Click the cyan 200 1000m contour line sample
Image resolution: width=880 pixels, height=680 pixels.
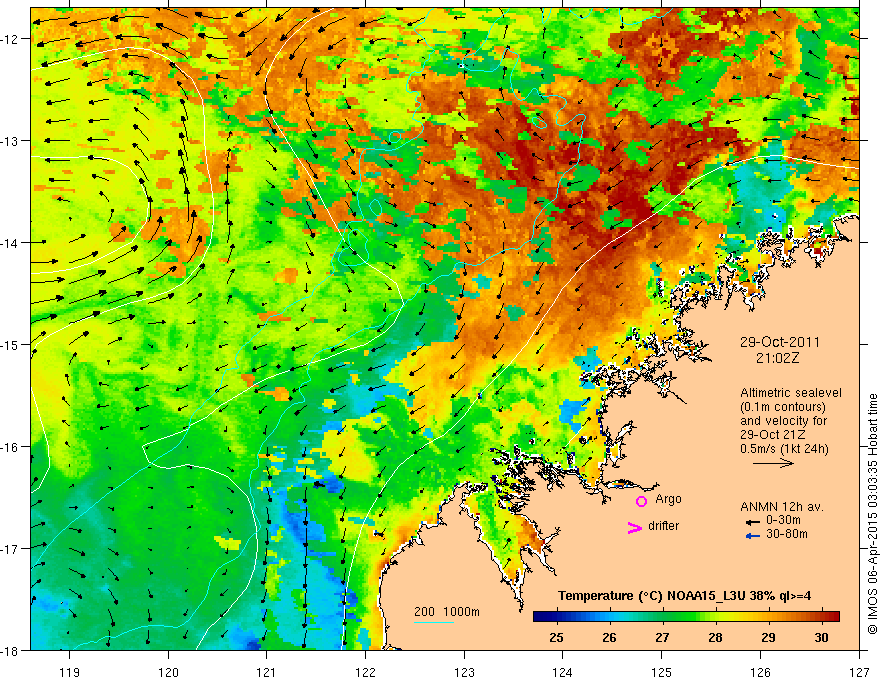click(434, 622)
